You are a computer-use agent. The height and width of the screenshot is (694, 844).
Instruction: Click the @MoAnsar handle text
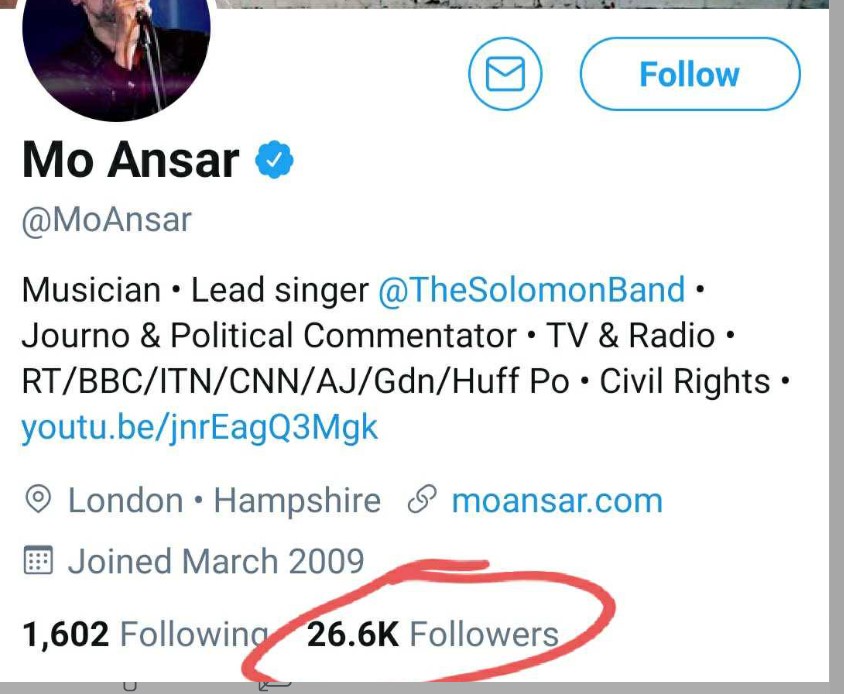pos(107,220)
